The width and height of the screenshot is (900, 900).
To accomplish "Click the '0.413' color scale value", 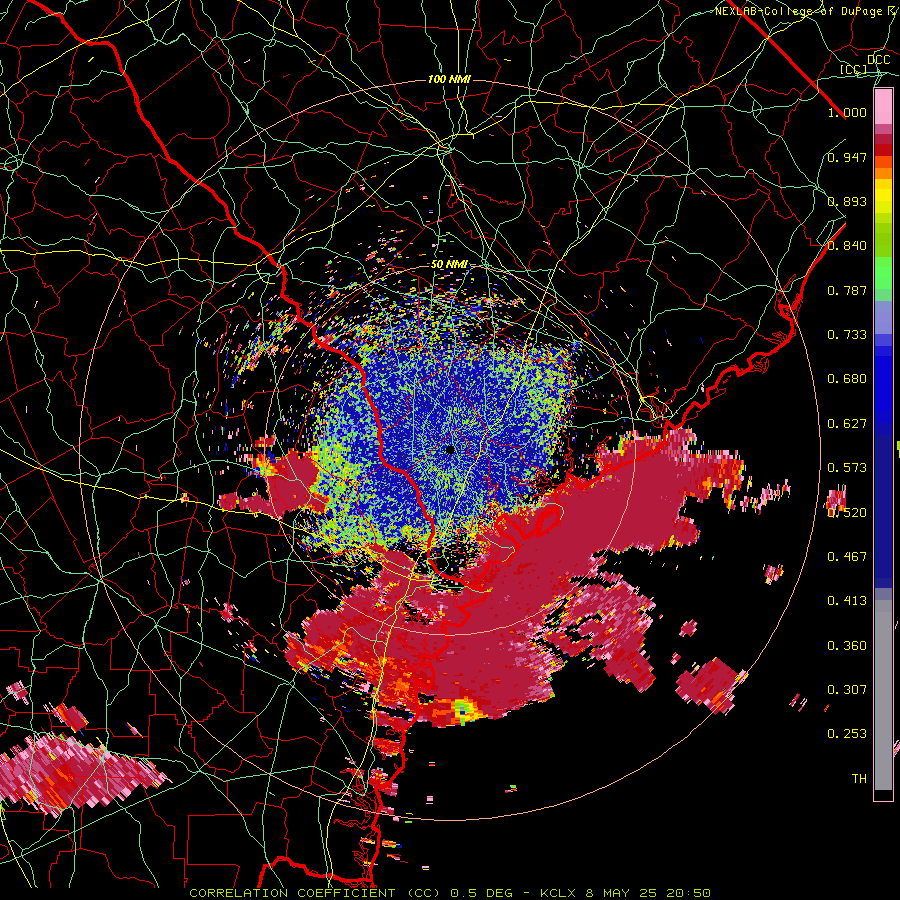I will [847, 601].
